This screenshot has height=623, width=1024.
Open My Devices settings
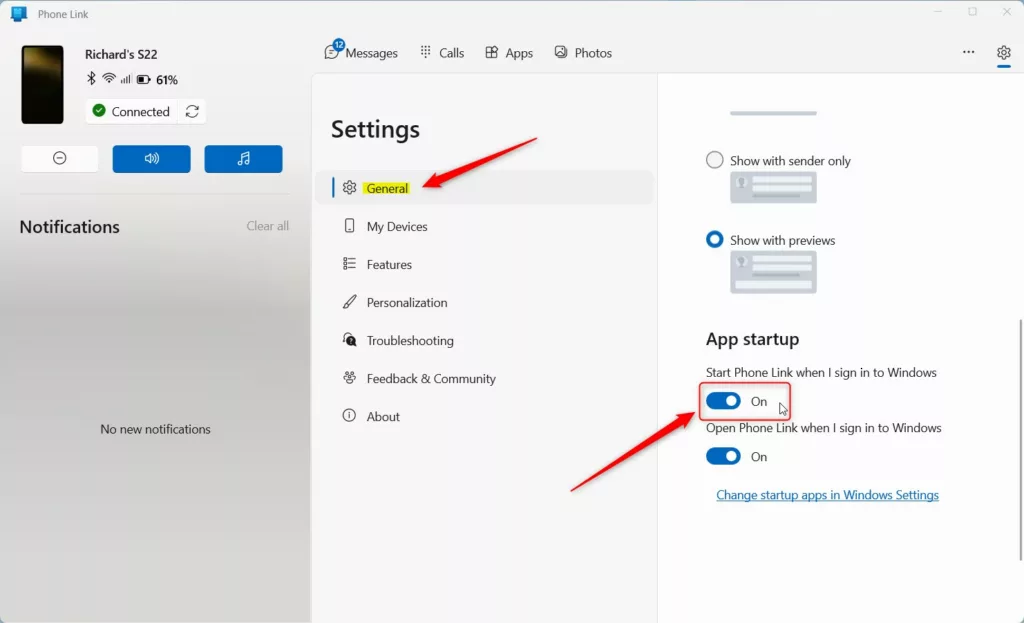485,226
